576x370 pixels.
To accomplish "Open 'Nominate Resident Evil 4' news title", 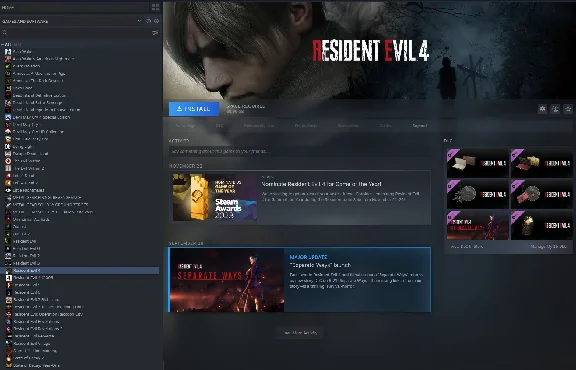I will click(x=321, y=184).
